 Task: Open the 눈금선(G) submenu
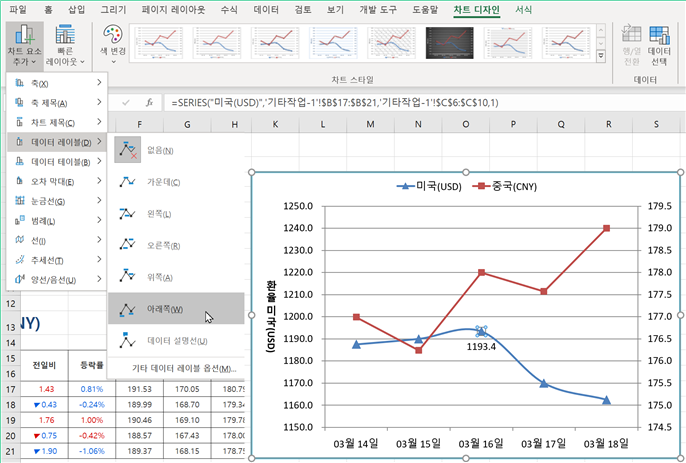point(57,201)
